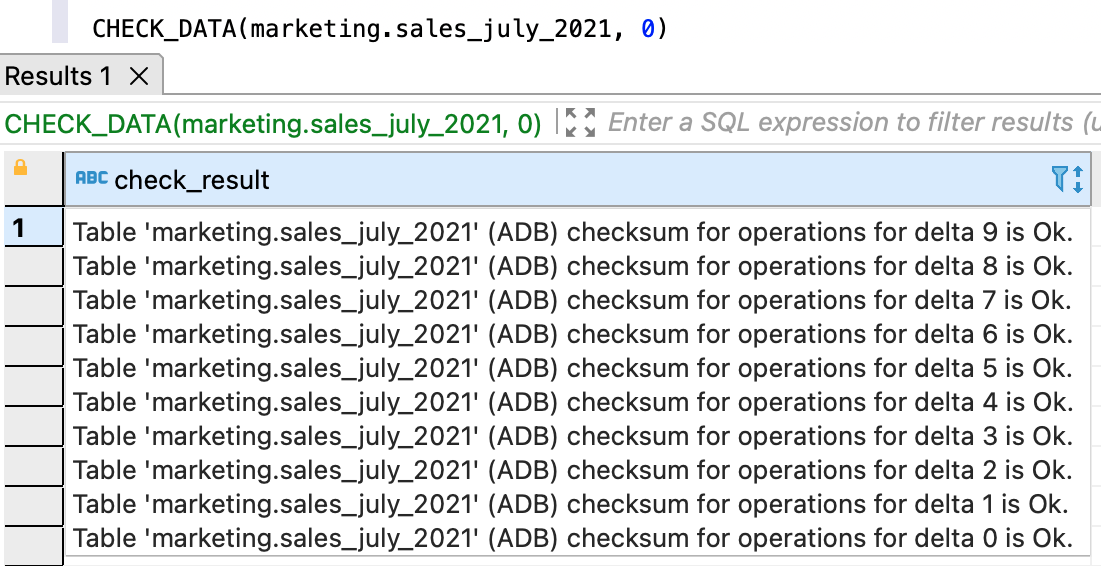The height and width of the screenshot is (566, 1101).
Task: Select the delta 8 checksum result line
Action: click(x=572, y=266)
